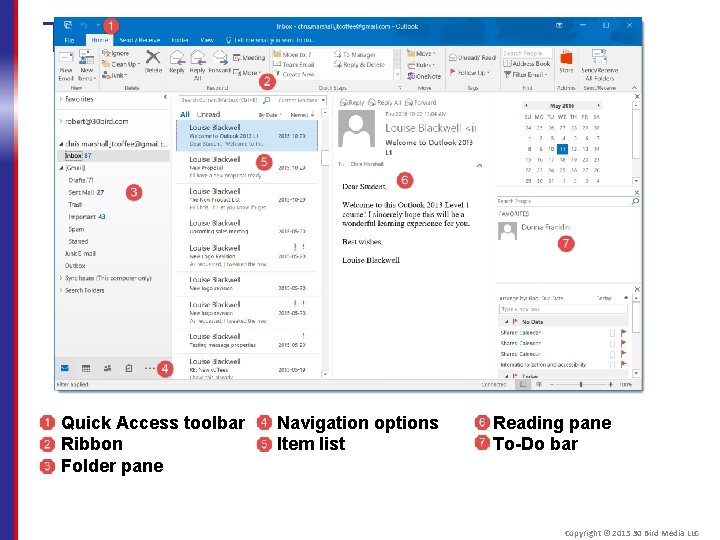Collapse the message header with the caret

pyautogui.click(x=479, y=165)
